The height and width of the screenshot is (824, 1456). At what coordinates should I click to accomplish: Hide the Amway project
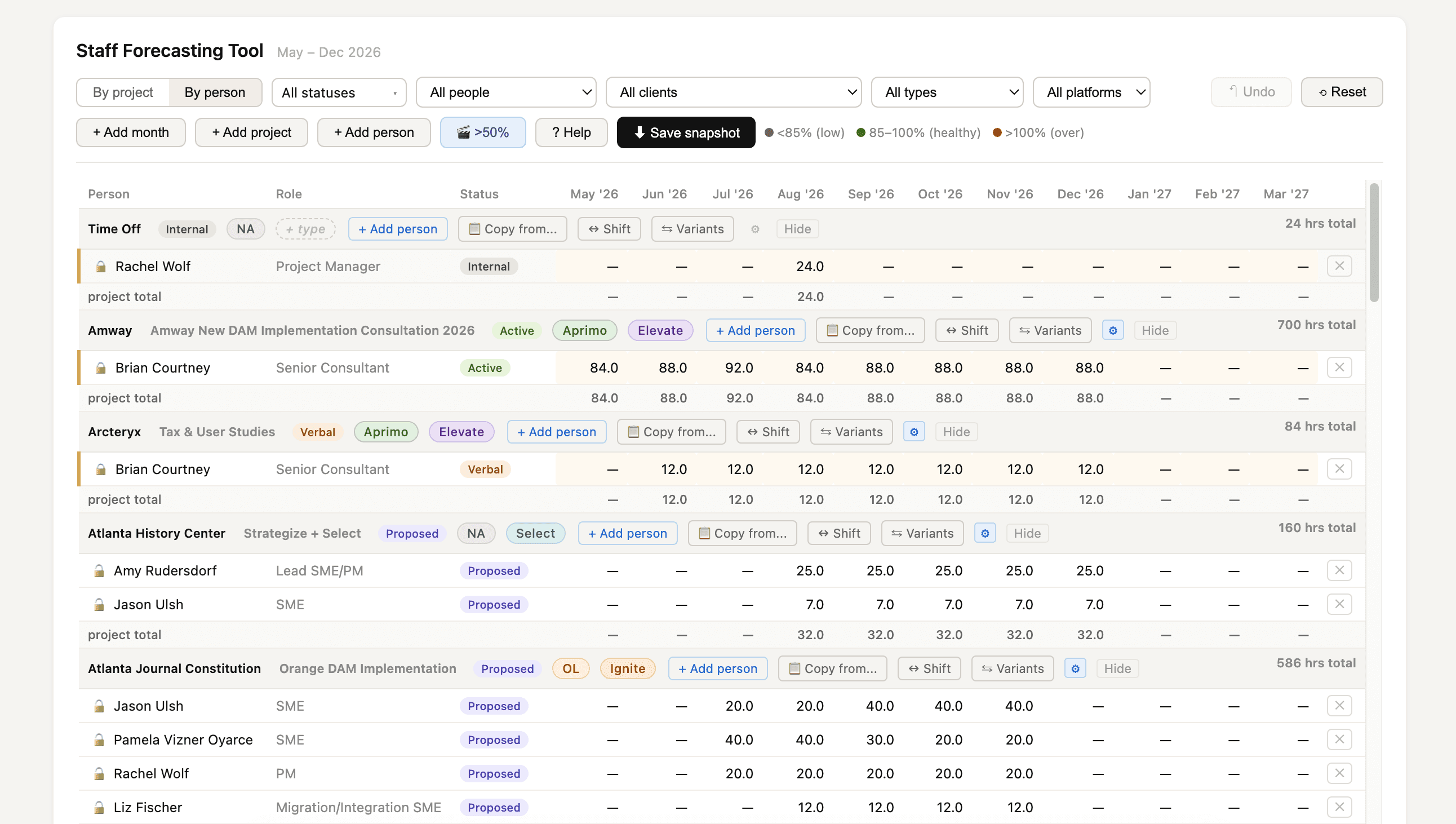tap(1155, 330)
